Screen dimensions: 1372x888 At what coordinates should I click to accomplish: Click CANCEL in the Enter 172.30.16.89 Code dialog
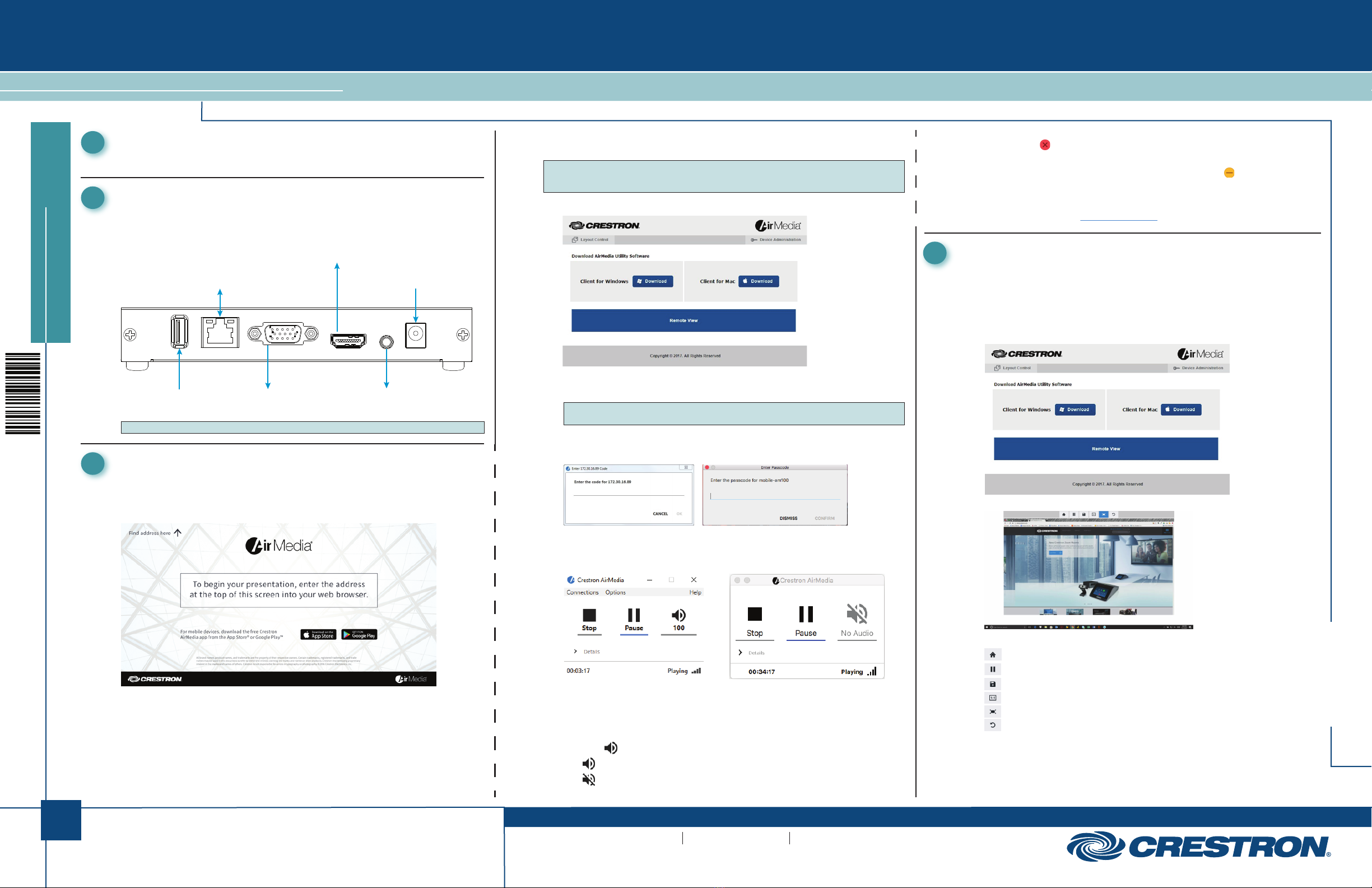660,514
